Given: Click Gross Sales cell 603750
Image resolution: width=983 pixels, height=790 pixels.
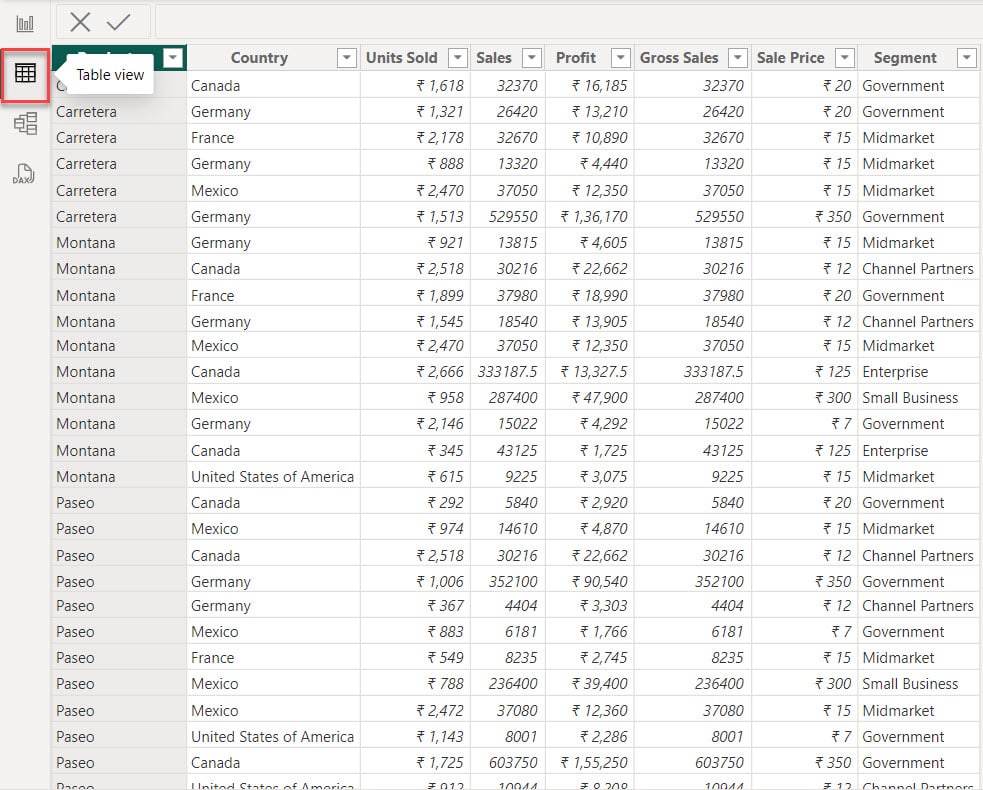Looking at the screenshot, I should [719, 762].
